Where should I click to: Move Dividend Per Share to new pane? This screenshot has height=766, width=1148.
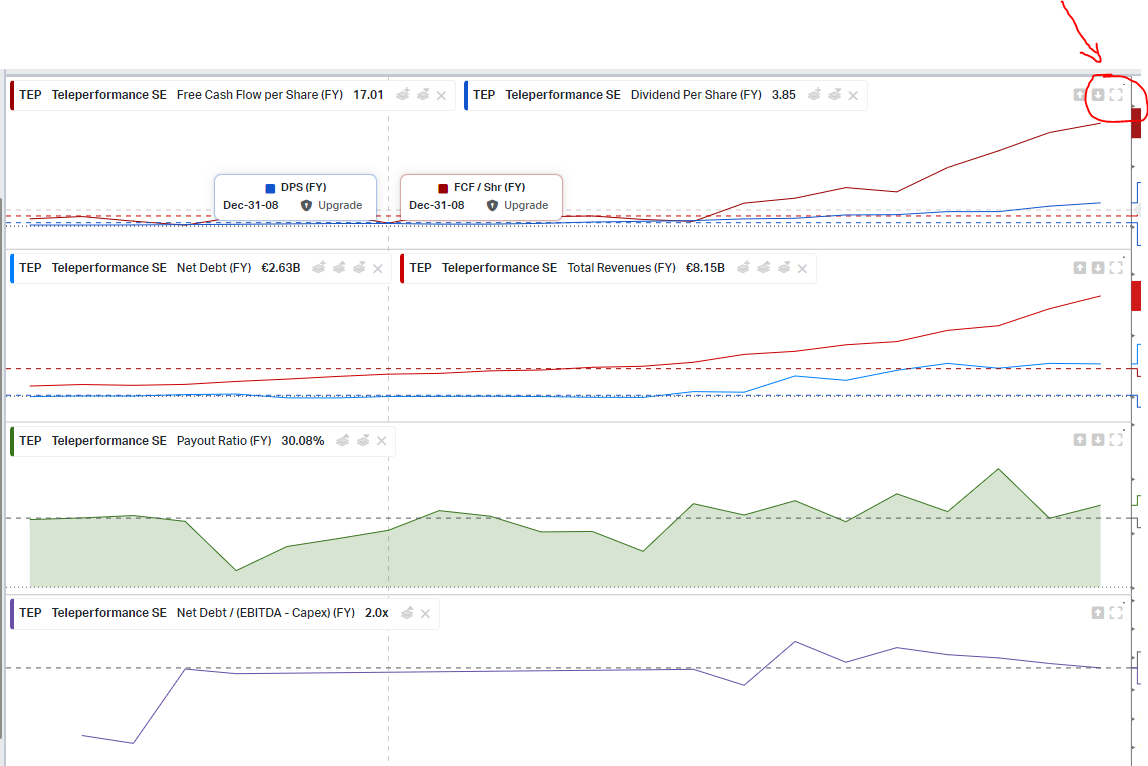[x=814, y=94]
